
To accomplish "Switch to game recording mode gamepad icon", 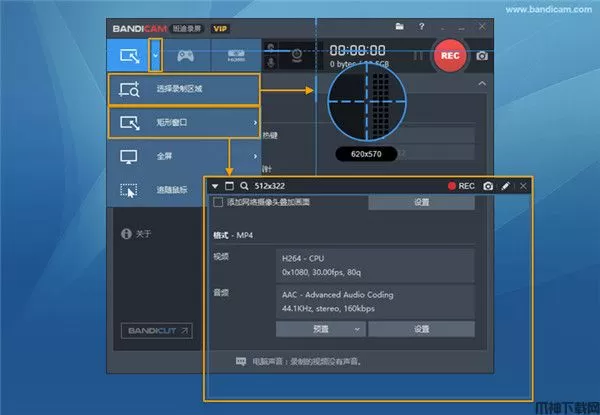I will point(186,56).
